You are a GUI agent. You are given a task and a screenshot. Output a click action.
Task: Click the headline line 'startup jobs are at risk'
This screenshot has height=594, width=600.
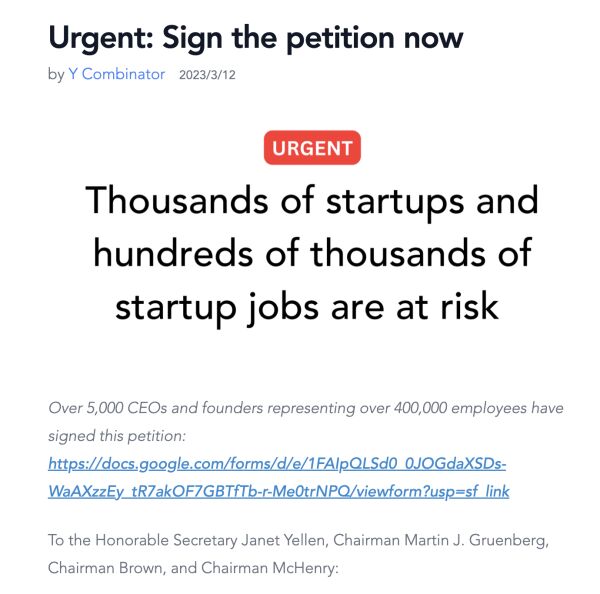click(x=306, y=306)
